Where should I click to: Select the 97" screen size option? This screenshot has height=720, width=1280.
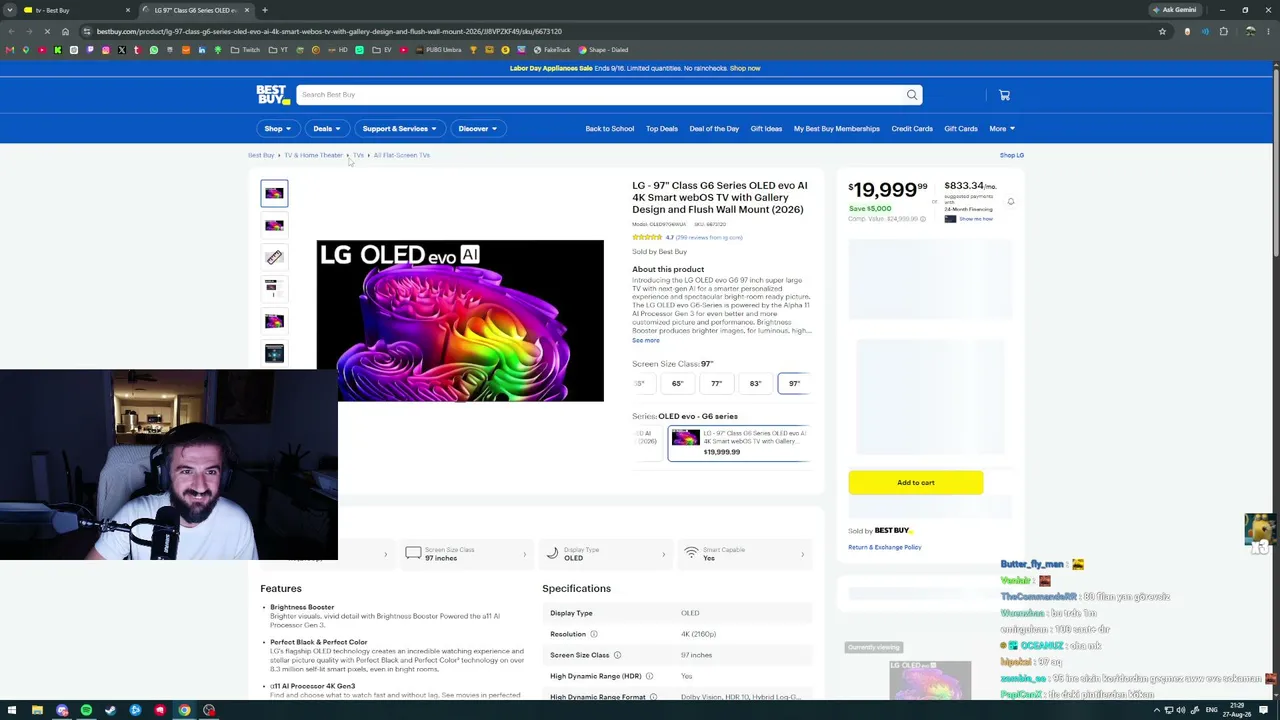click(x=794, y=384)
